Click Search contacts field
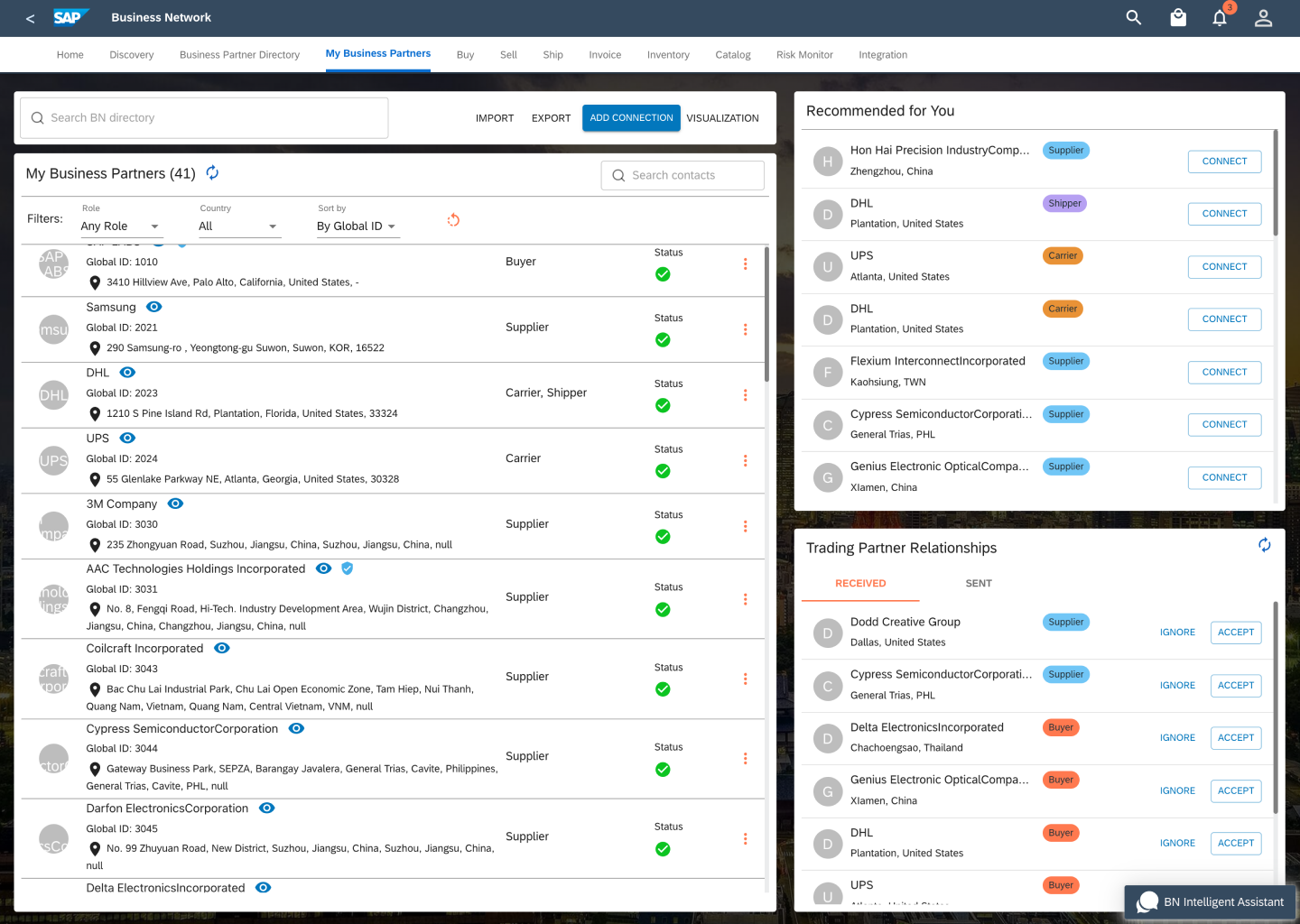 coord(682,175)
